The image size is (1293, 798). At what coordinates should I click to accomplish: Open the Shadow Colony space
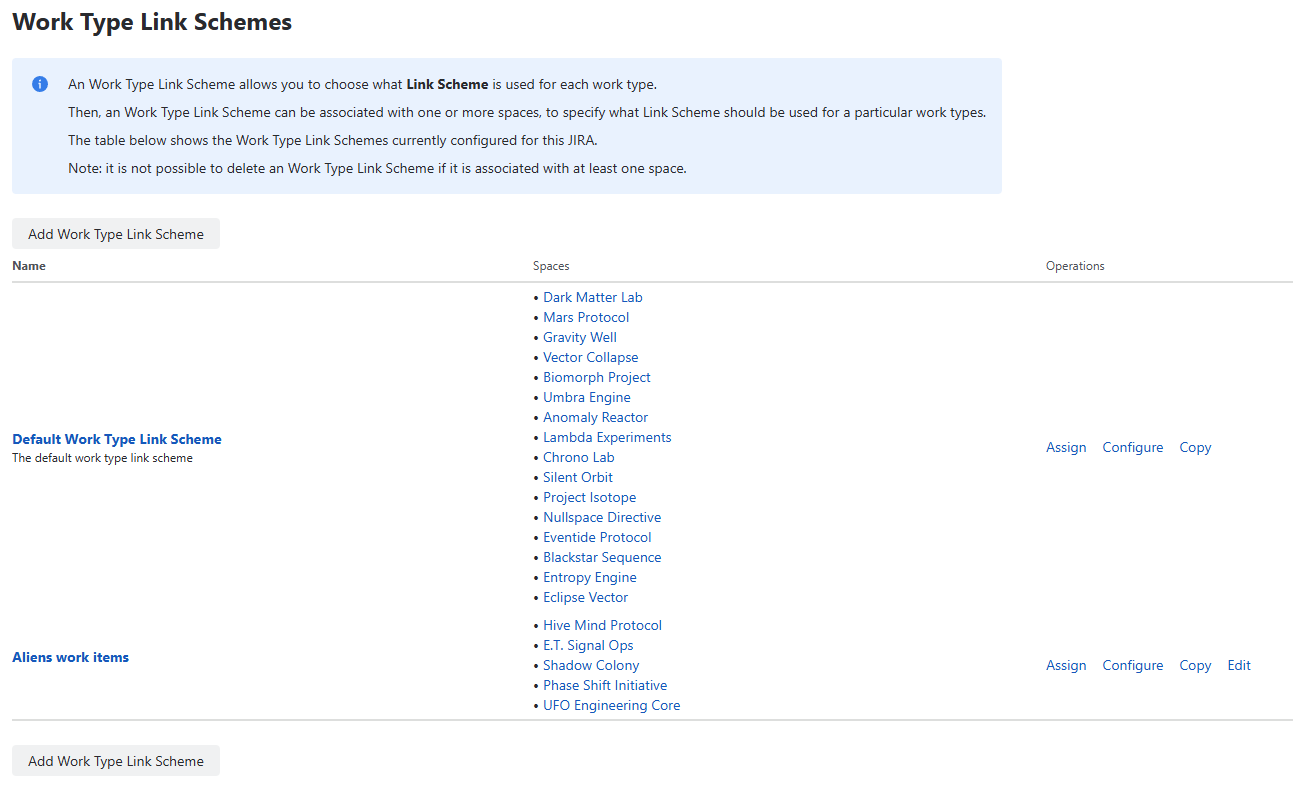[591, 665]
